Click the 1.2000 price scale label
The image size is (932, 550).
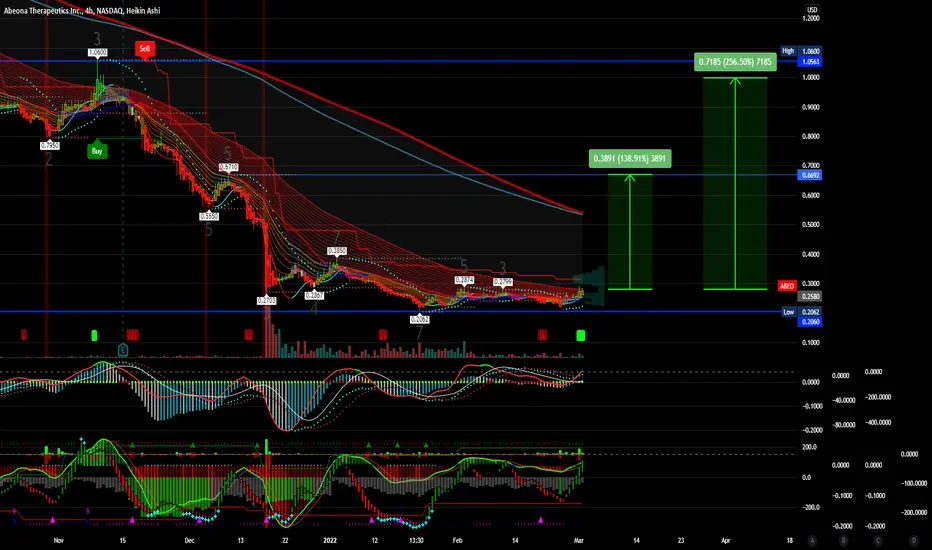coord(811,18)
